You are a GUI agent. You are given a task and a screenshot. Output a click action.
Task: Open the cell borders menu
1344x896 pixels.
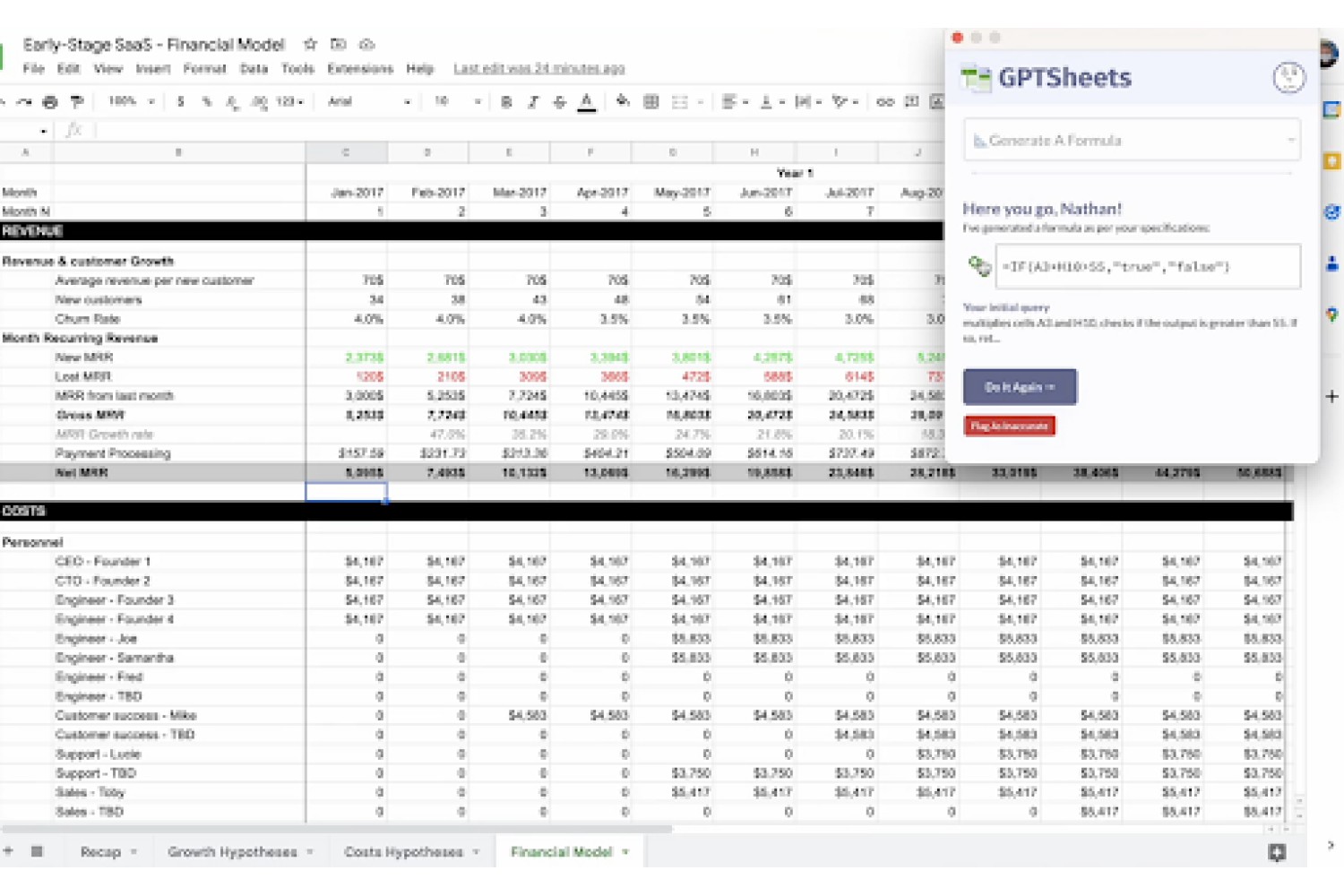click(651, 102)
